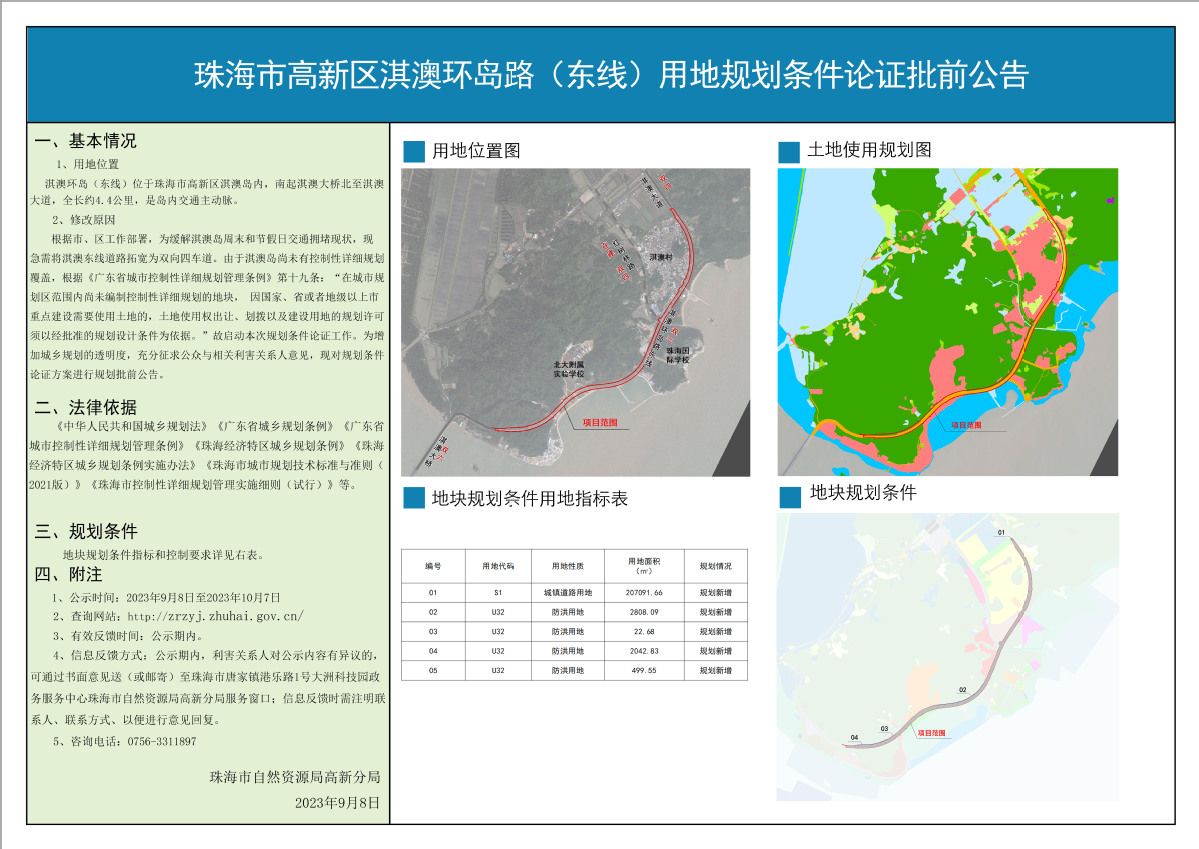1199x849 pixels.
Task: Click the 规划新增 cell in row 01
Action: [716, 593]
